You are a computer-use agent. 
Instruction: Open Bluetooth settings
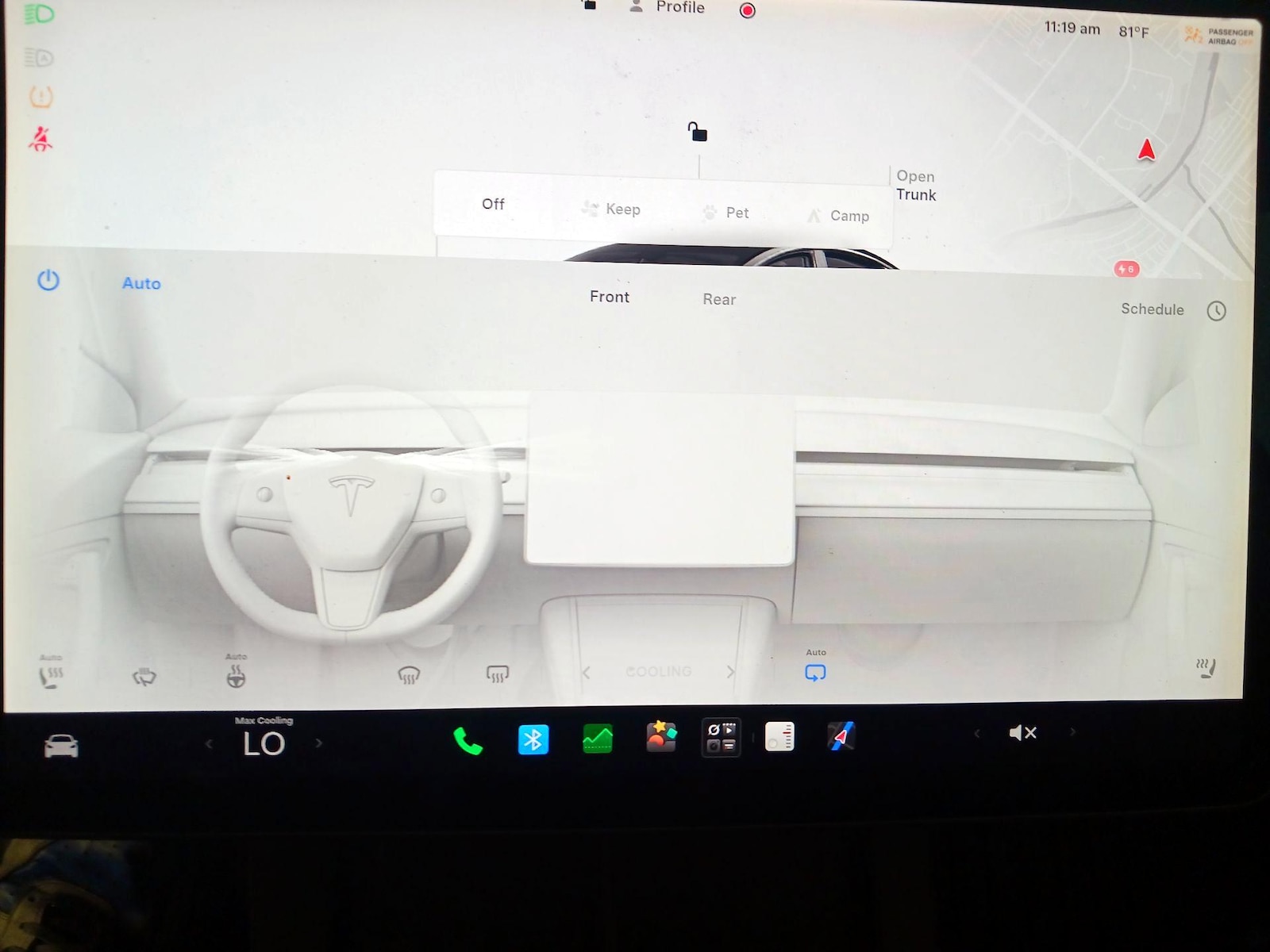[533, 739]
